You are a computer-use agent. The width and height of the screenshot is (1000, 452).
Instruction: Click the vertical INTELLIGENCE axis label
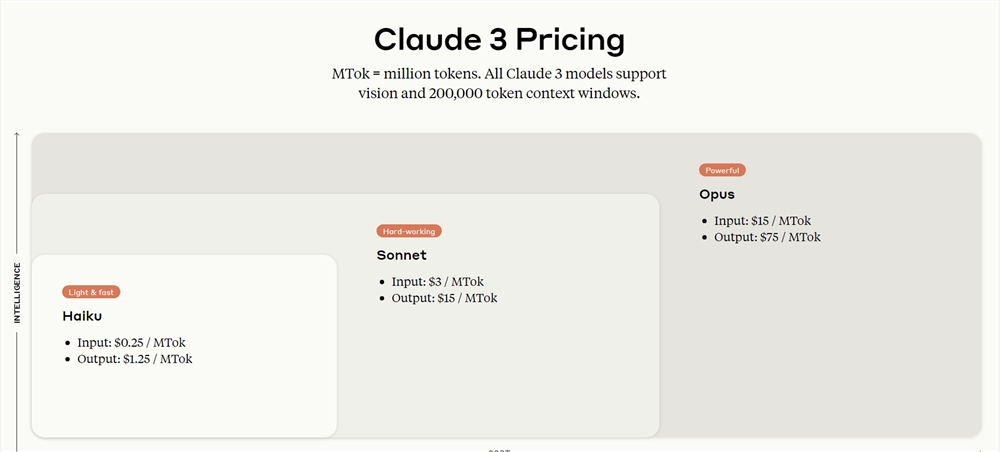point(17,292)
